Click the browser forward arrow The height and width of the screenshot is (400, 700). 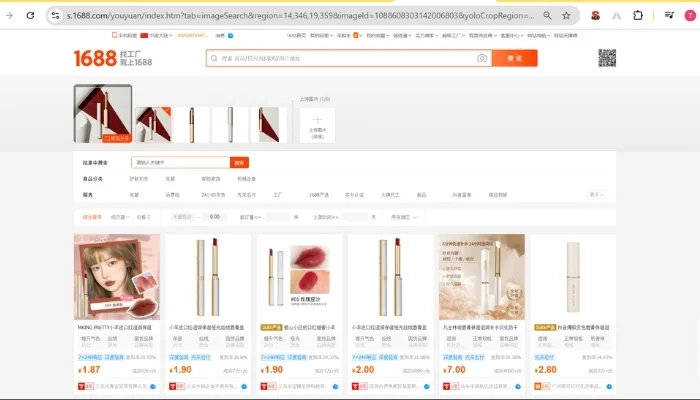(x=9, y=16)
